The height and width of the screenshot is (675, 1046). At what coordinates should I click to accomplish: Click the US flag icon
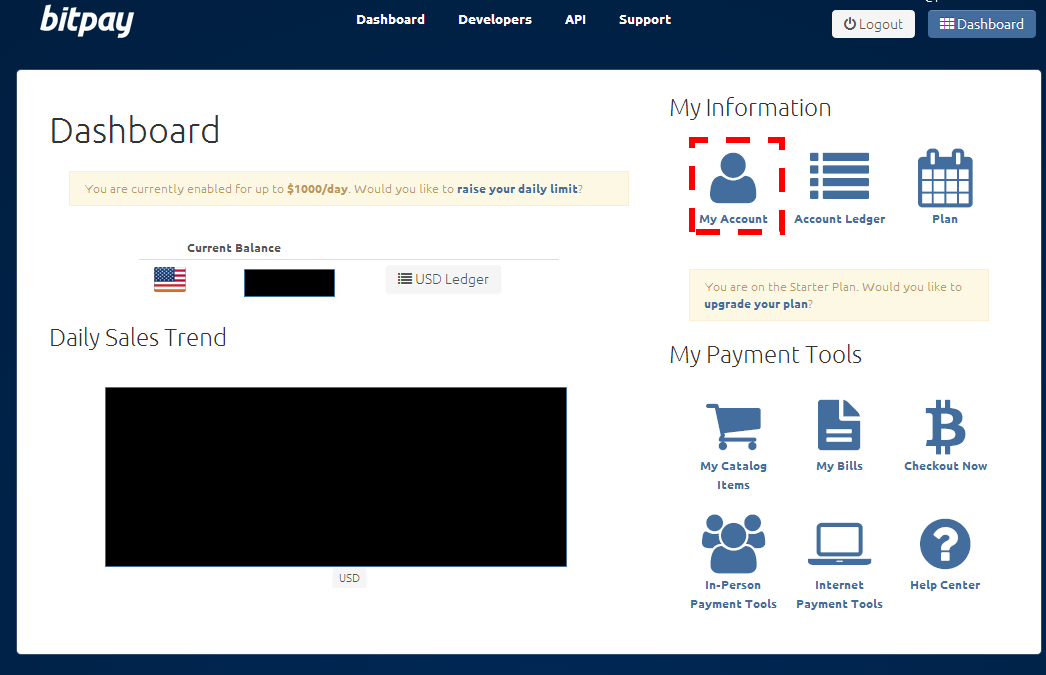pos(170,279)
